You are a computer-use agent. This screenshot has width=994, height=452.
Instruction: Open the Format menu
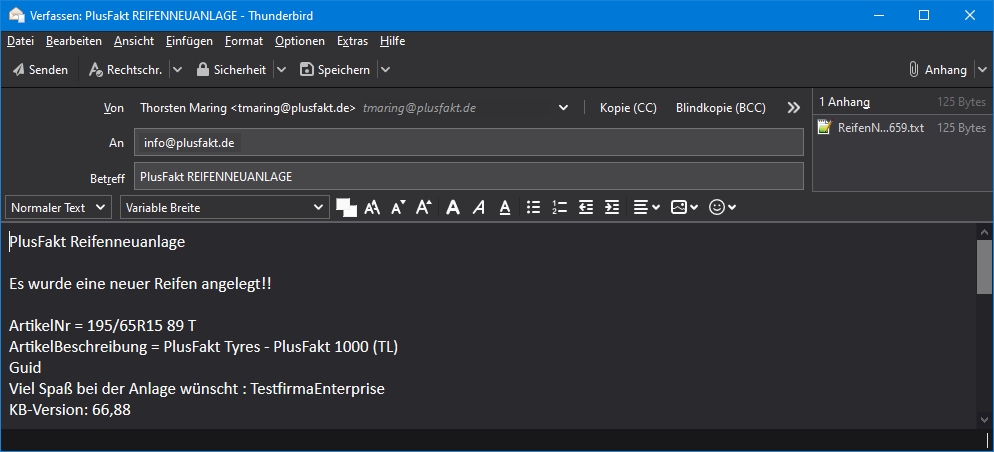point(243,41)
